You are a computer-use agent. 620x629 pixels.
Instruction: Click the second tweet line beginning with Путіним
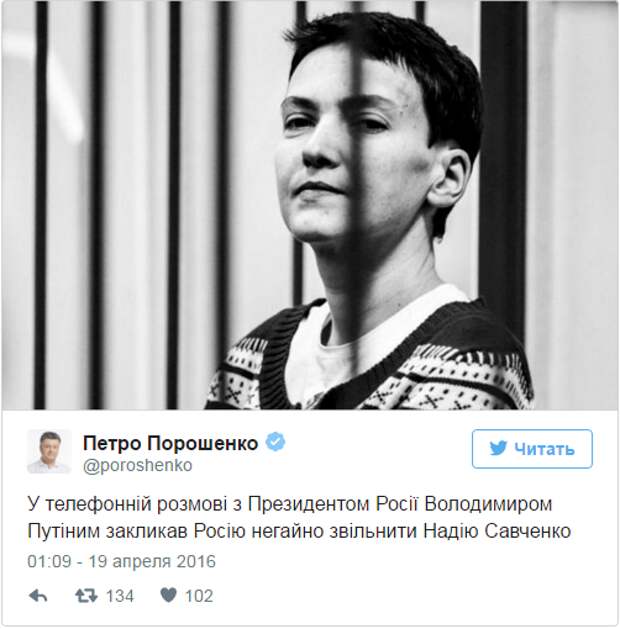tap(299, 531)
